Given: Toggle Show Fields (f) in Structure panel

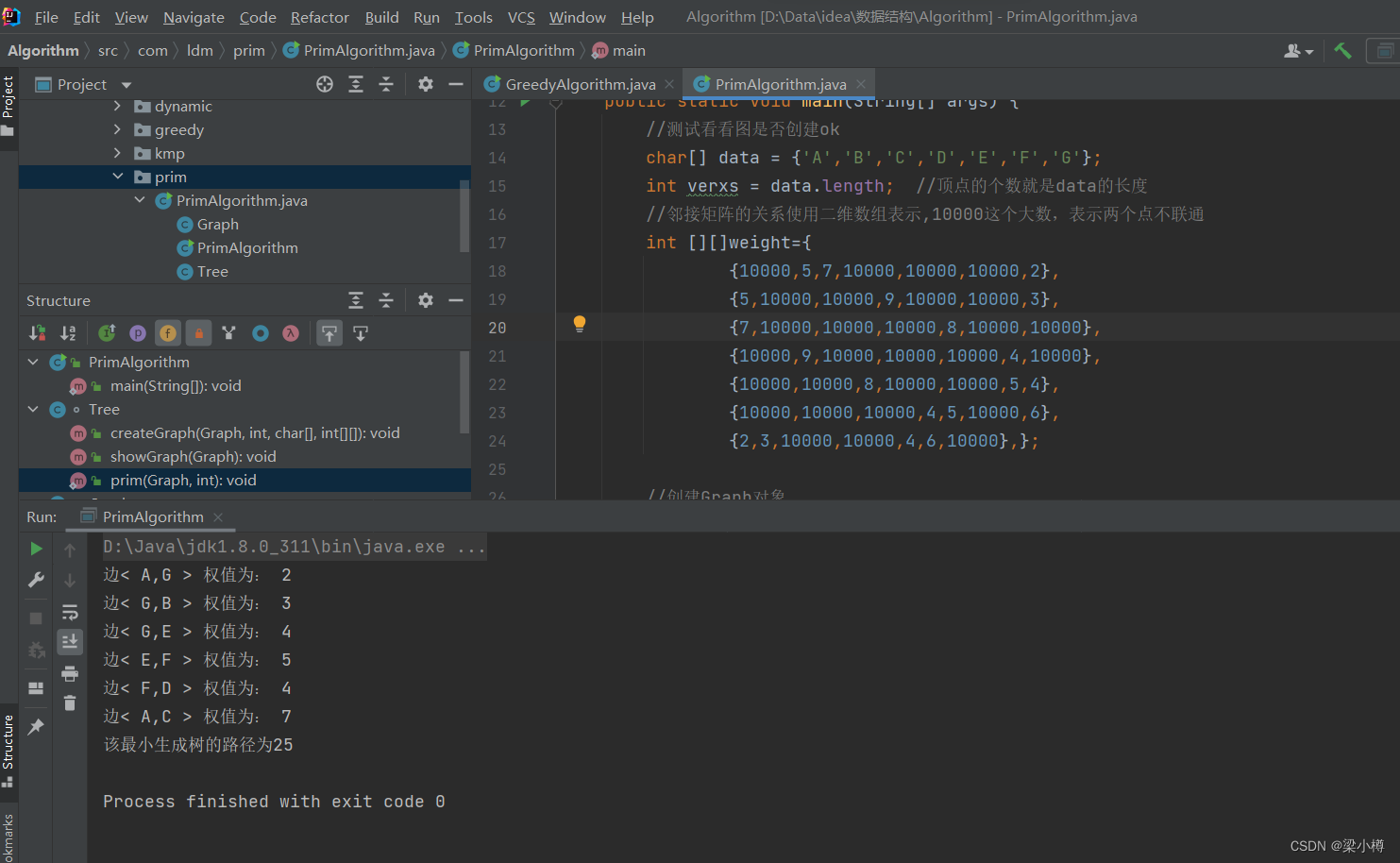Looking at the screenshot, I should (168, 333).
